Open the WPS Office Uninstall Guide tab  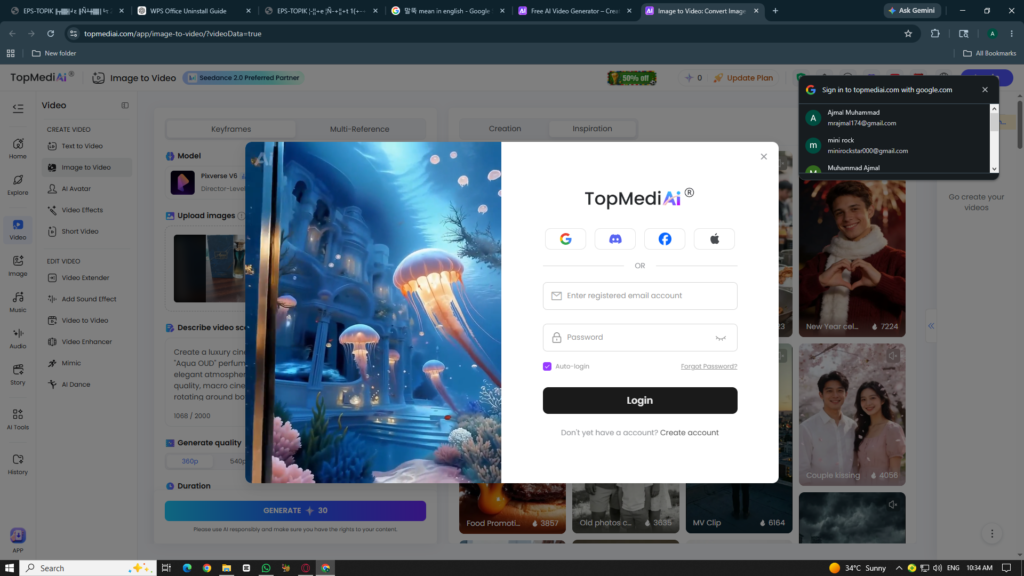(x=193, y=10)
